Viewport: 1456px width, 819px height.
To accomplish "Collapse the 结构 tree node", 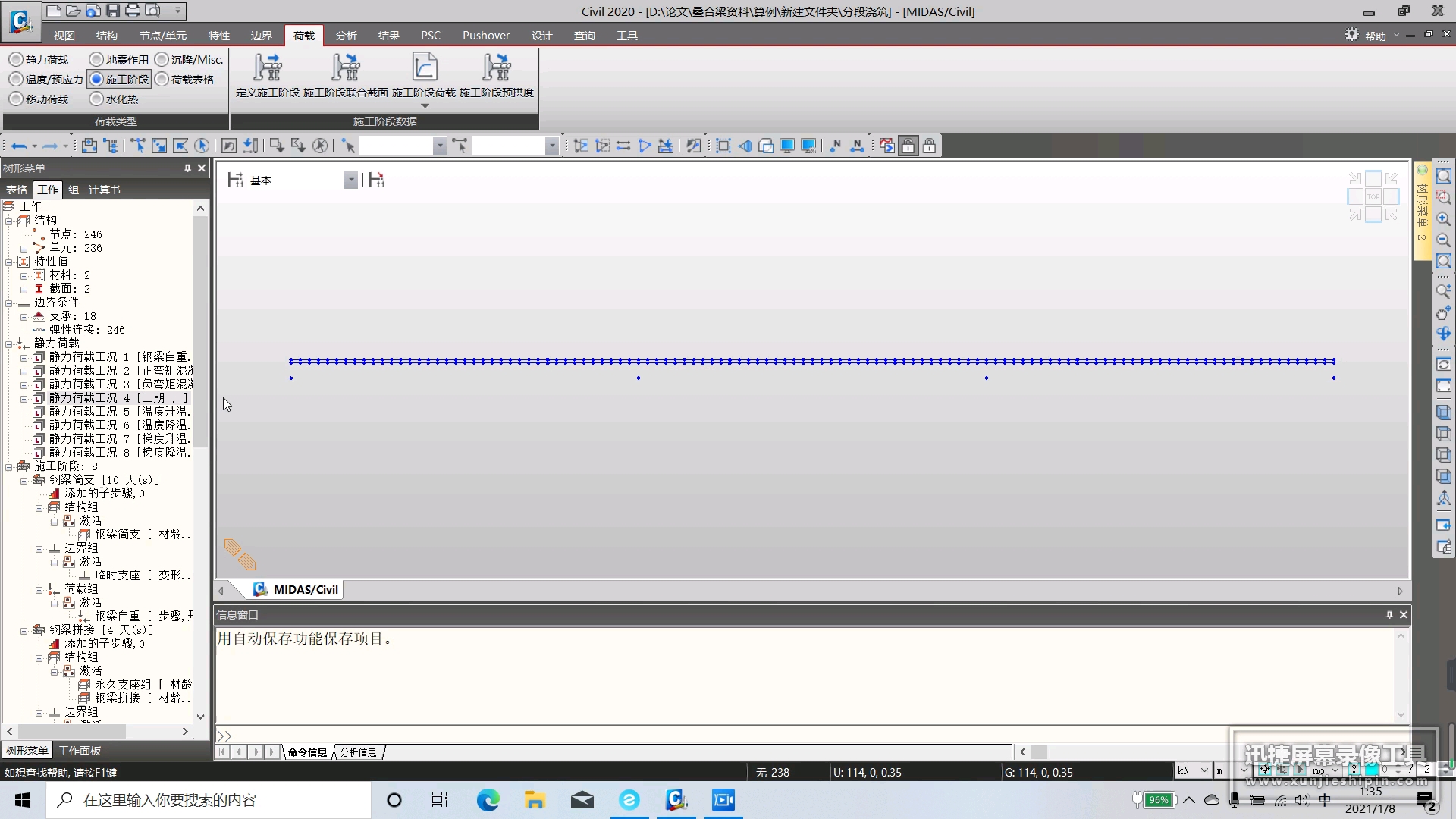I will [x=9, y=221].
